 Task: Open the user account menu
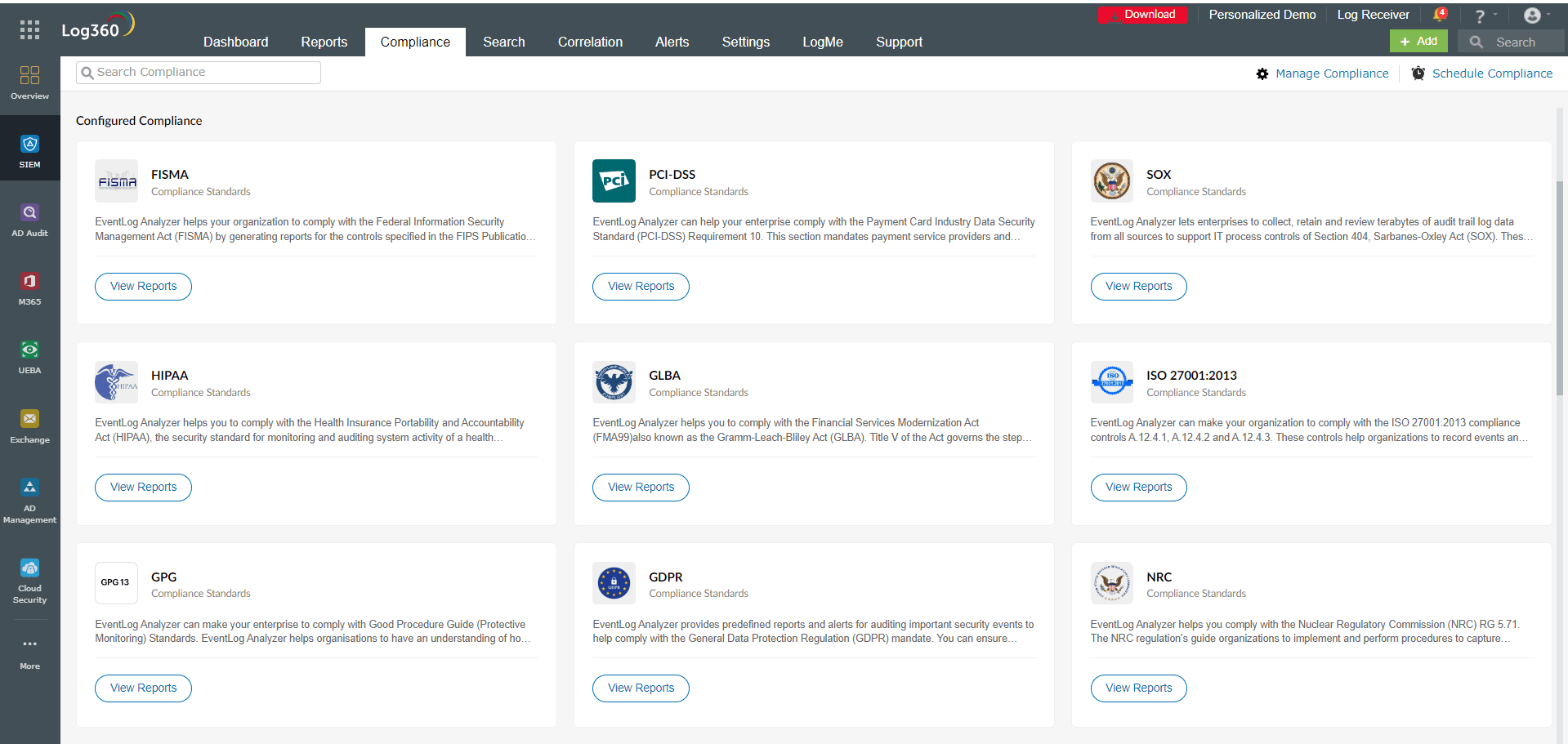click(1533, 16)
